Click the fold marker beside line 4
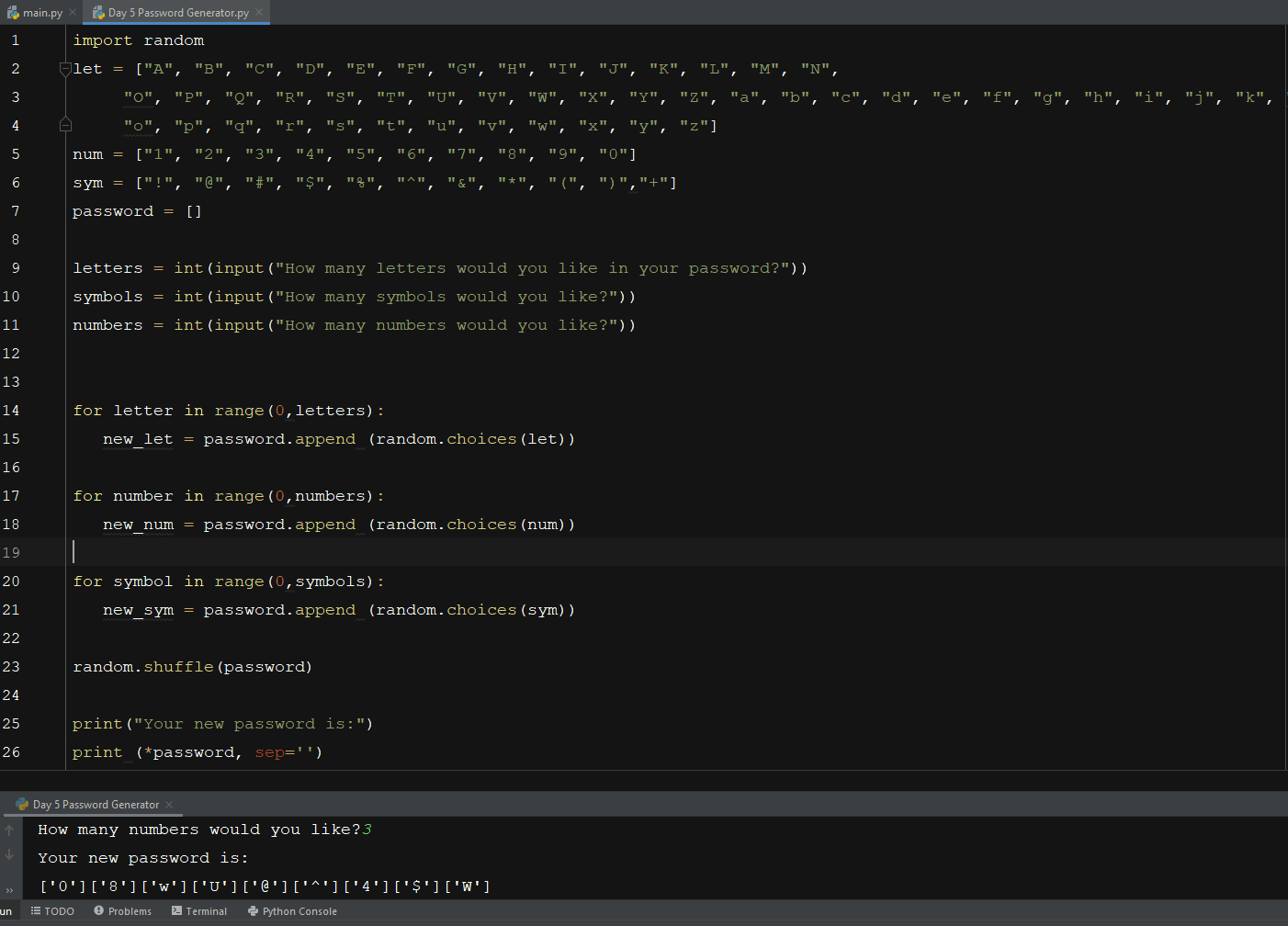This screenshot has height=926, width=1288. [x=64, y=123]
